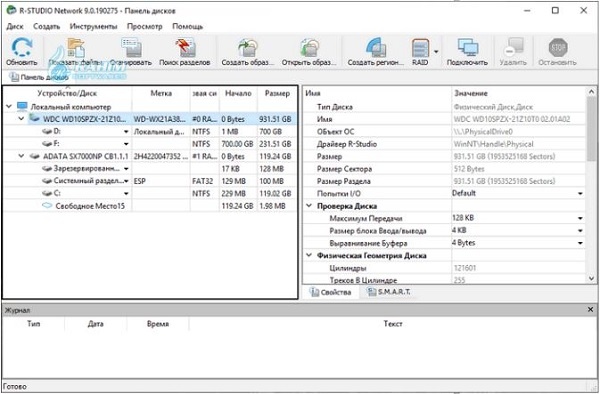Open dropdown arrow next to Системный раздел
The height and width of the screenshot is (394, 600).
pos(126,181)
